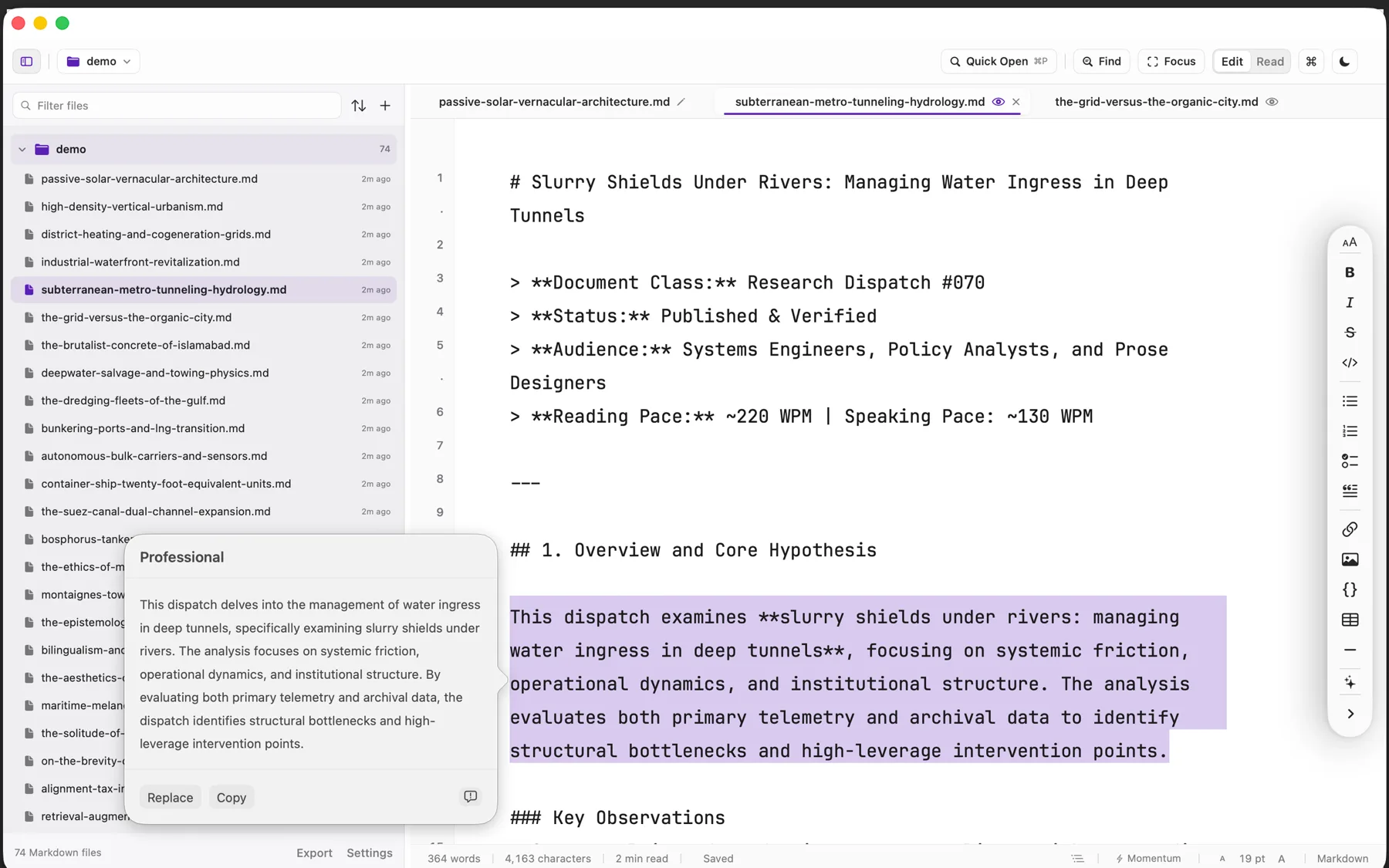Insert an image
Viewport: 1389px width, 868px height.
(1350, 559)
